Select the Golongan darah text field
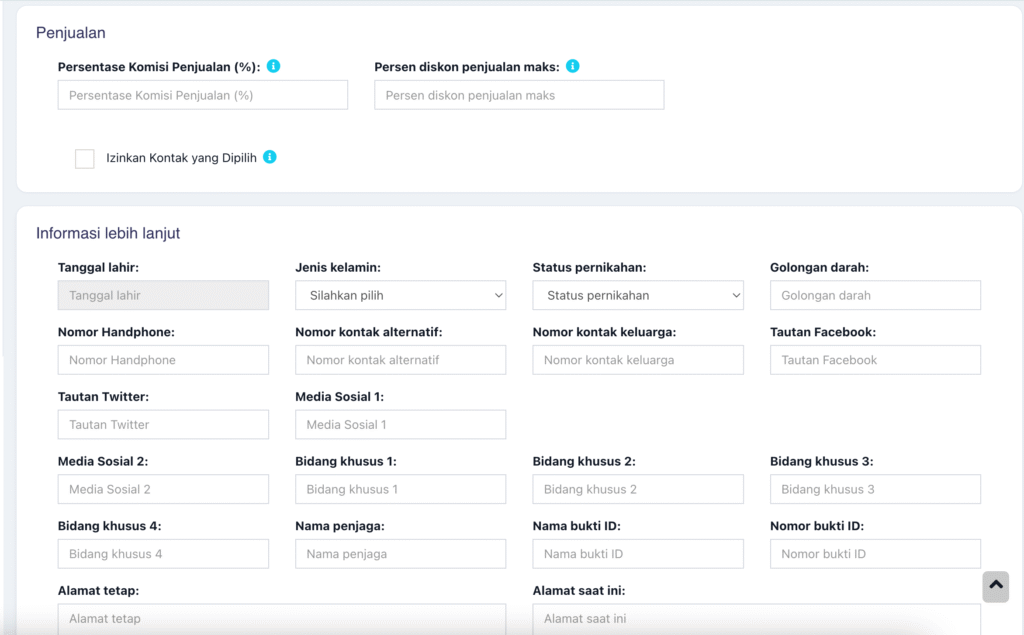The image size is (1024, 635). (875, 295)
